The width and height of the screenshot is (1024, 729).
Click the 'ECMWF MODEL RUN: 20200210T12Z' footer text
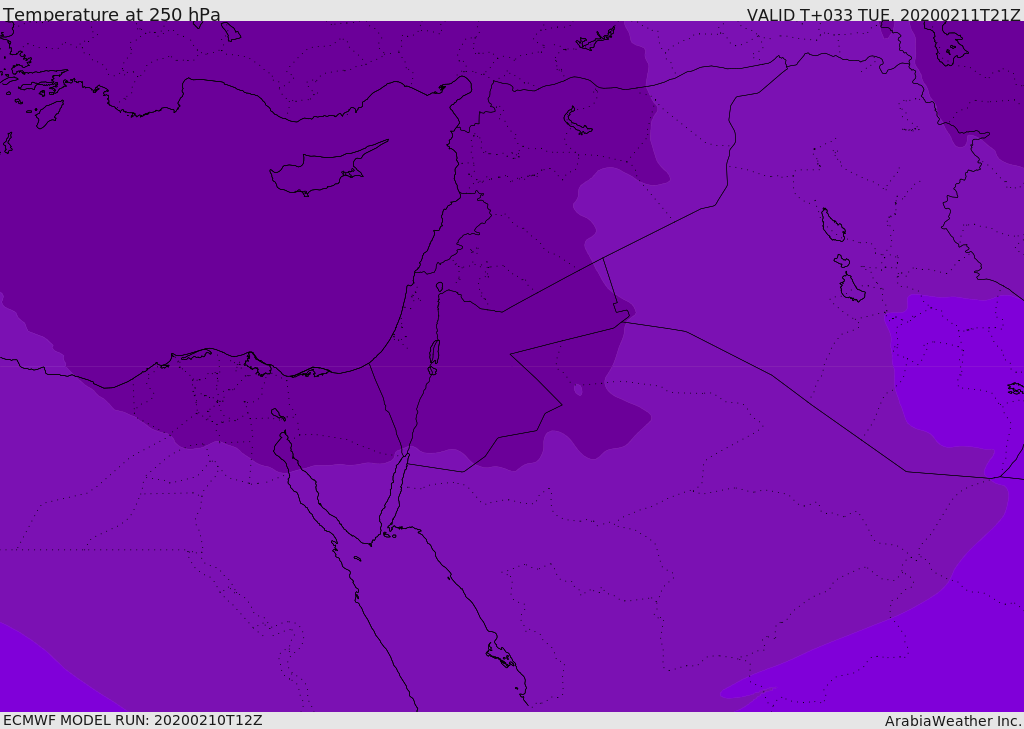click(133, 720)
